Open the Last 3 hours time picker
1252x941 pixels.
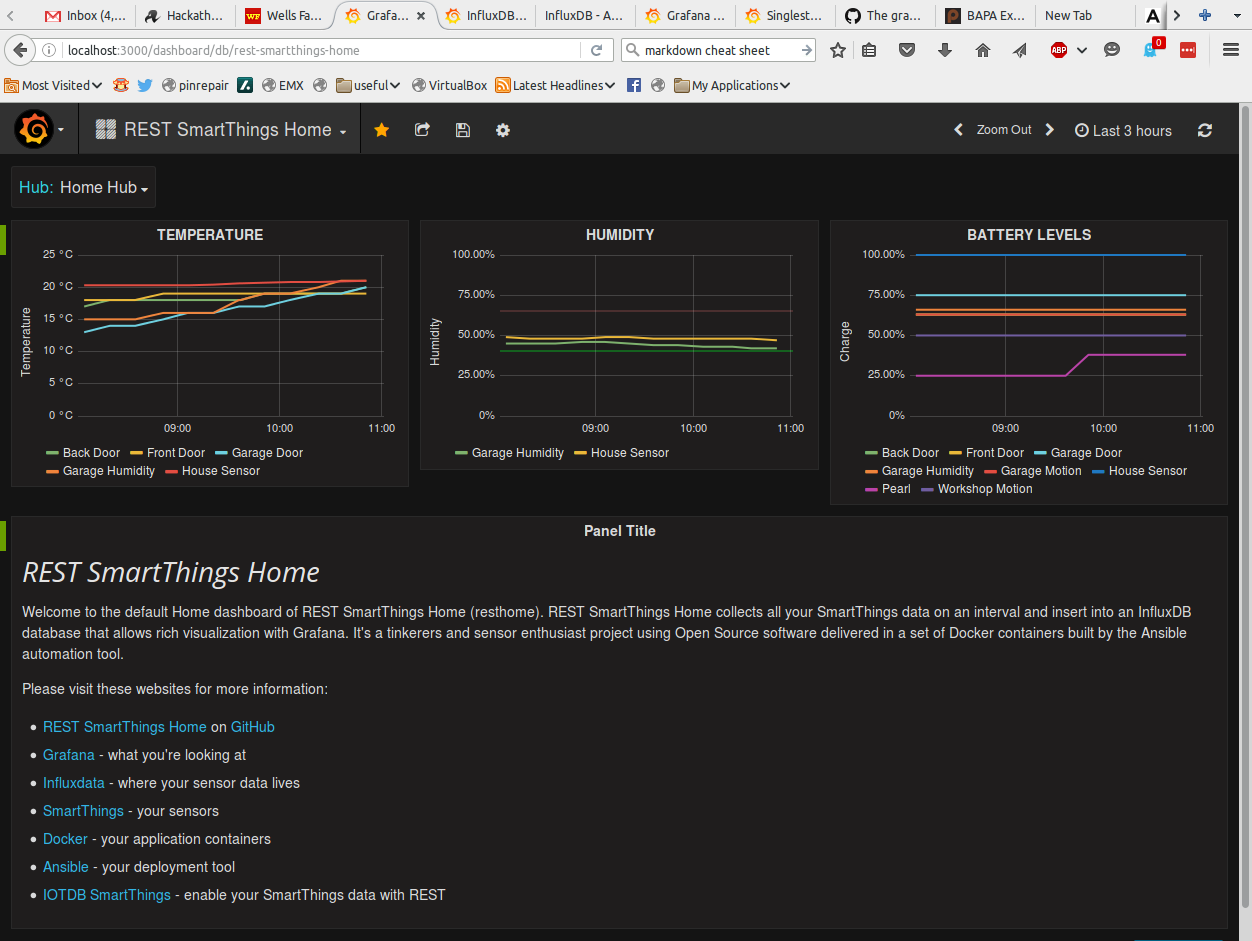(1123, 131)
